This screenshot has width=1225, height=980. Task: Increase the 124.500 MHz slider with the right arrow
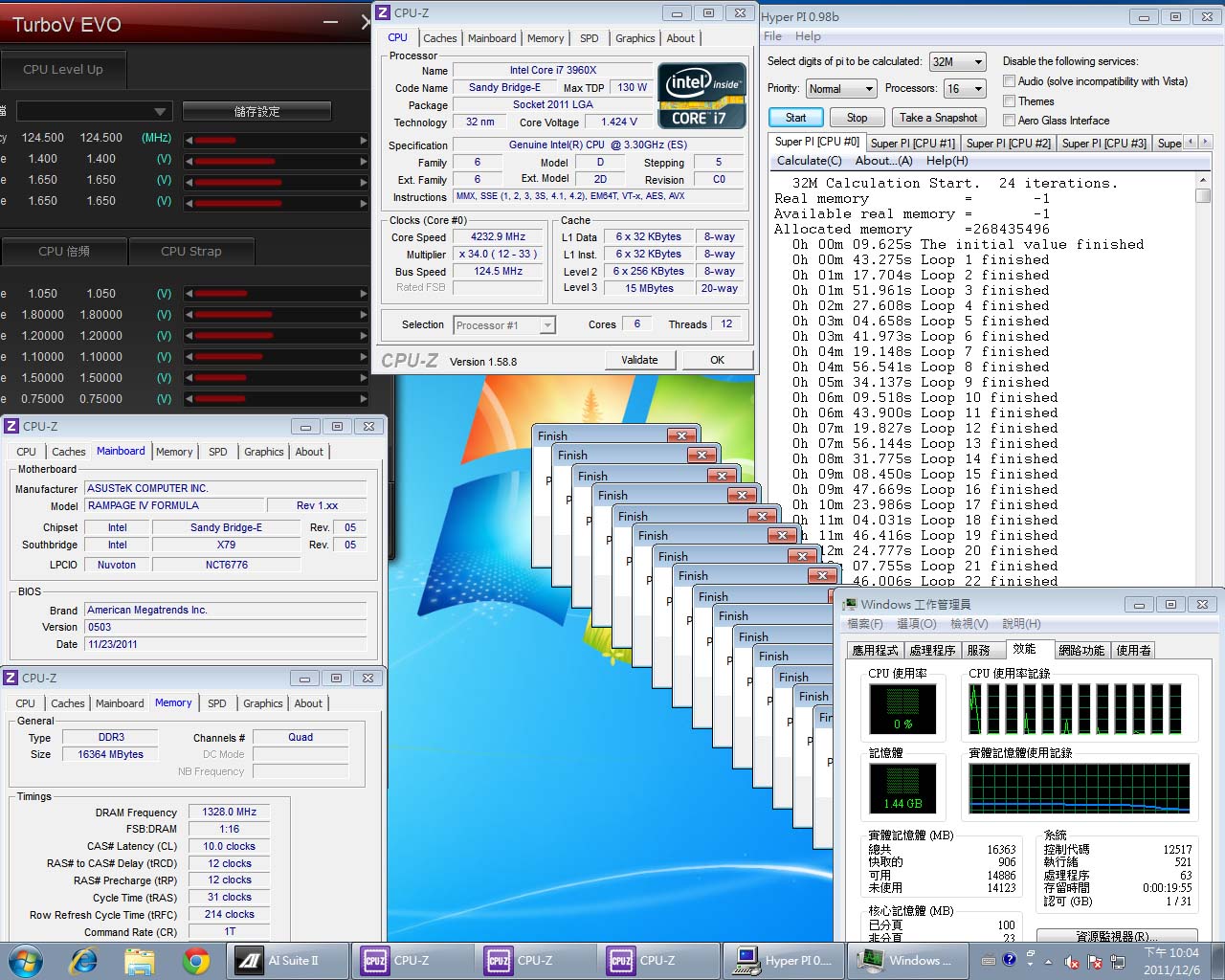364,140
